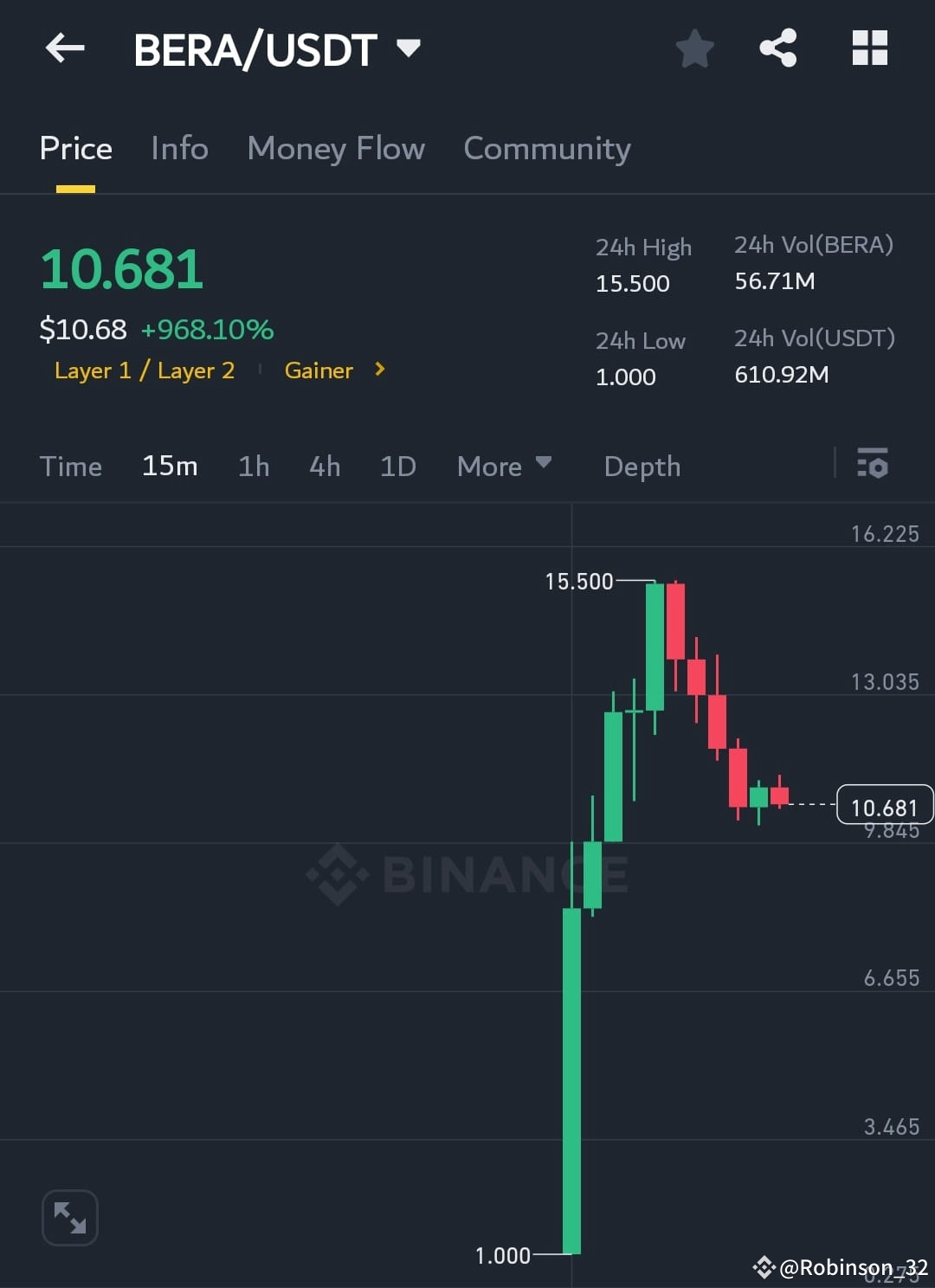Switch chart to 1h interval
This screenshot has width=935, height=1288.
(253, 466)
